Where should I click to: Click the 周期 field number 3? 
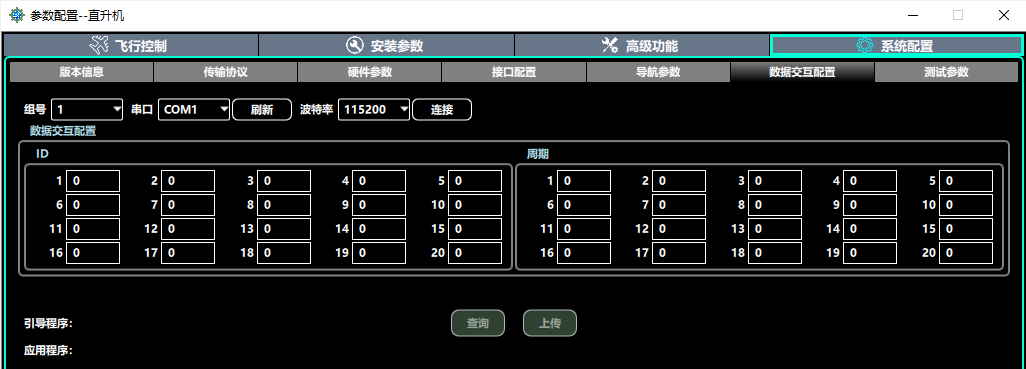tap(775, 181)
